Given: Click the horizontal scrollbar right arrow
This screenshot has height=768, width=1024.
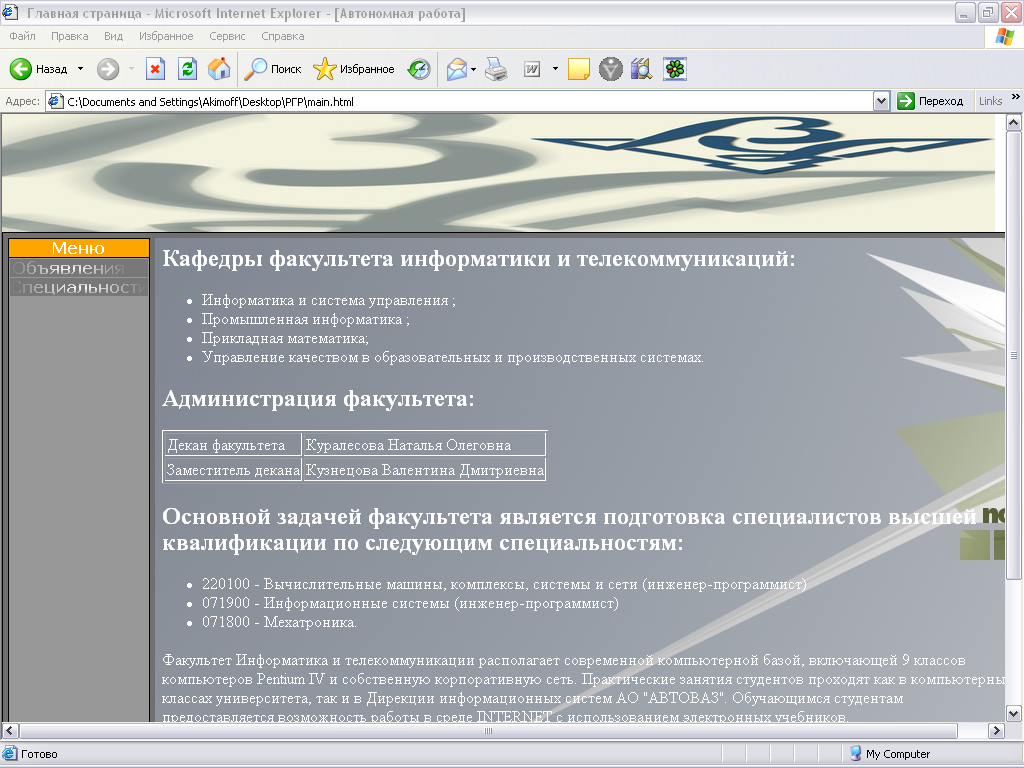Looking at the screenshot, I should [996, 731].
